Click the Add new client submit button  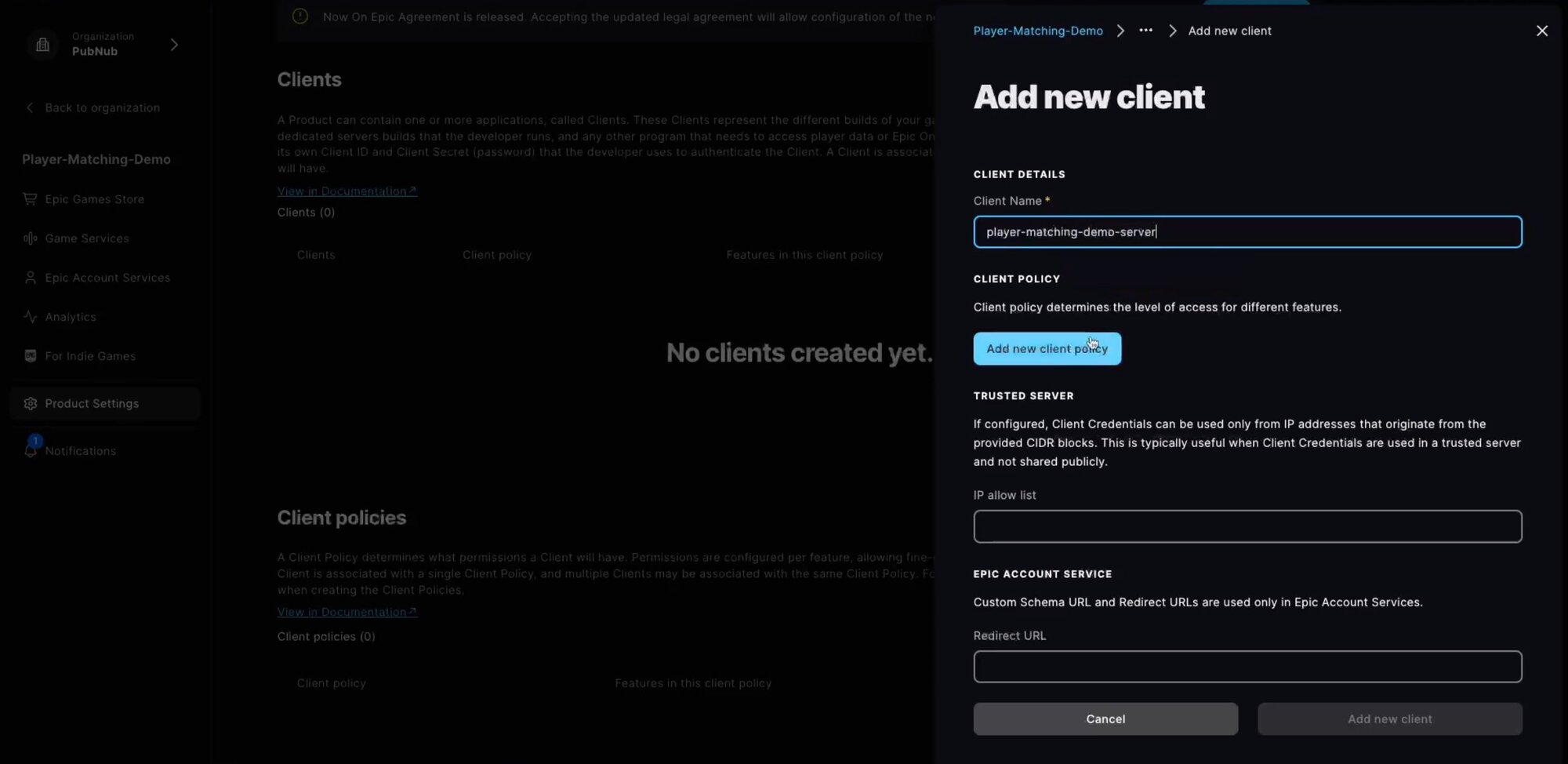(1389, 719)
